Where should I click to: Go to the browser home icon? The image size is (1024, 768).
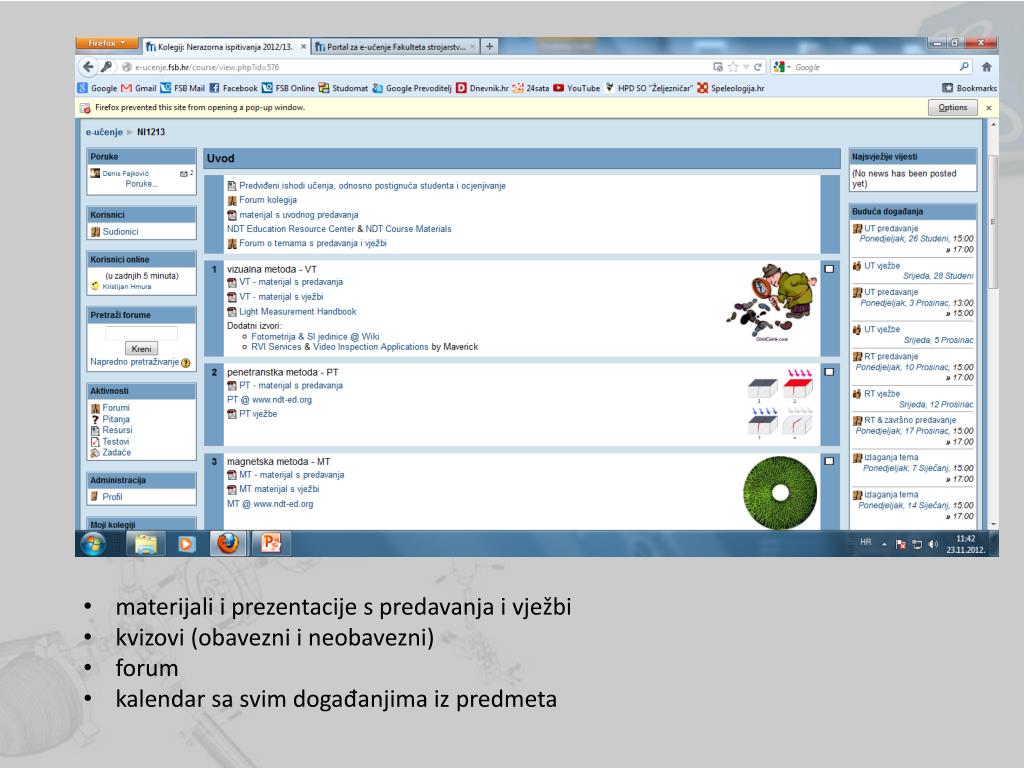(x=987, y=67)
